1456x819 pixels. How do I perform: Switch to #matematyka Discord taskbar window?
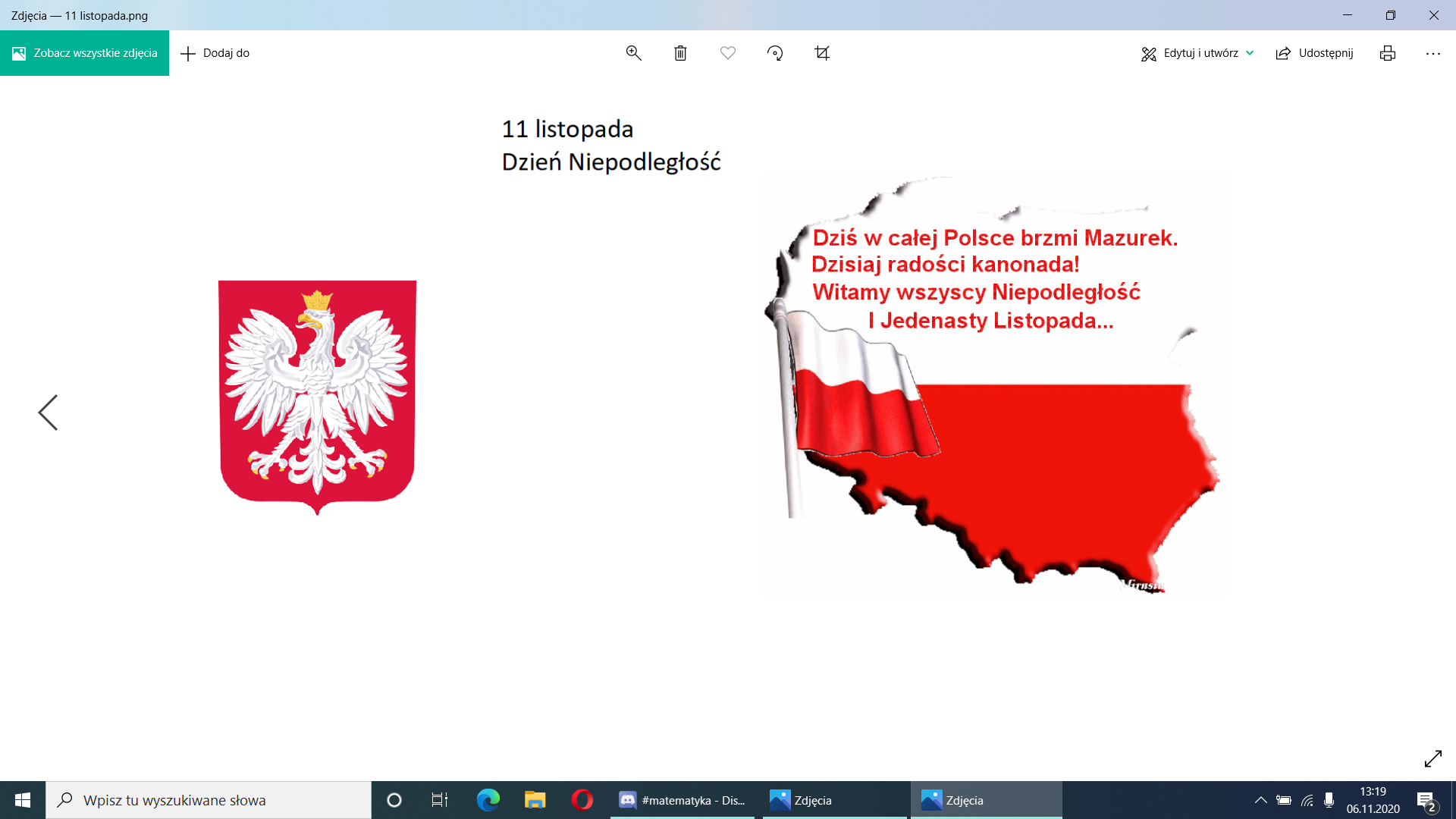coord(682,800)
